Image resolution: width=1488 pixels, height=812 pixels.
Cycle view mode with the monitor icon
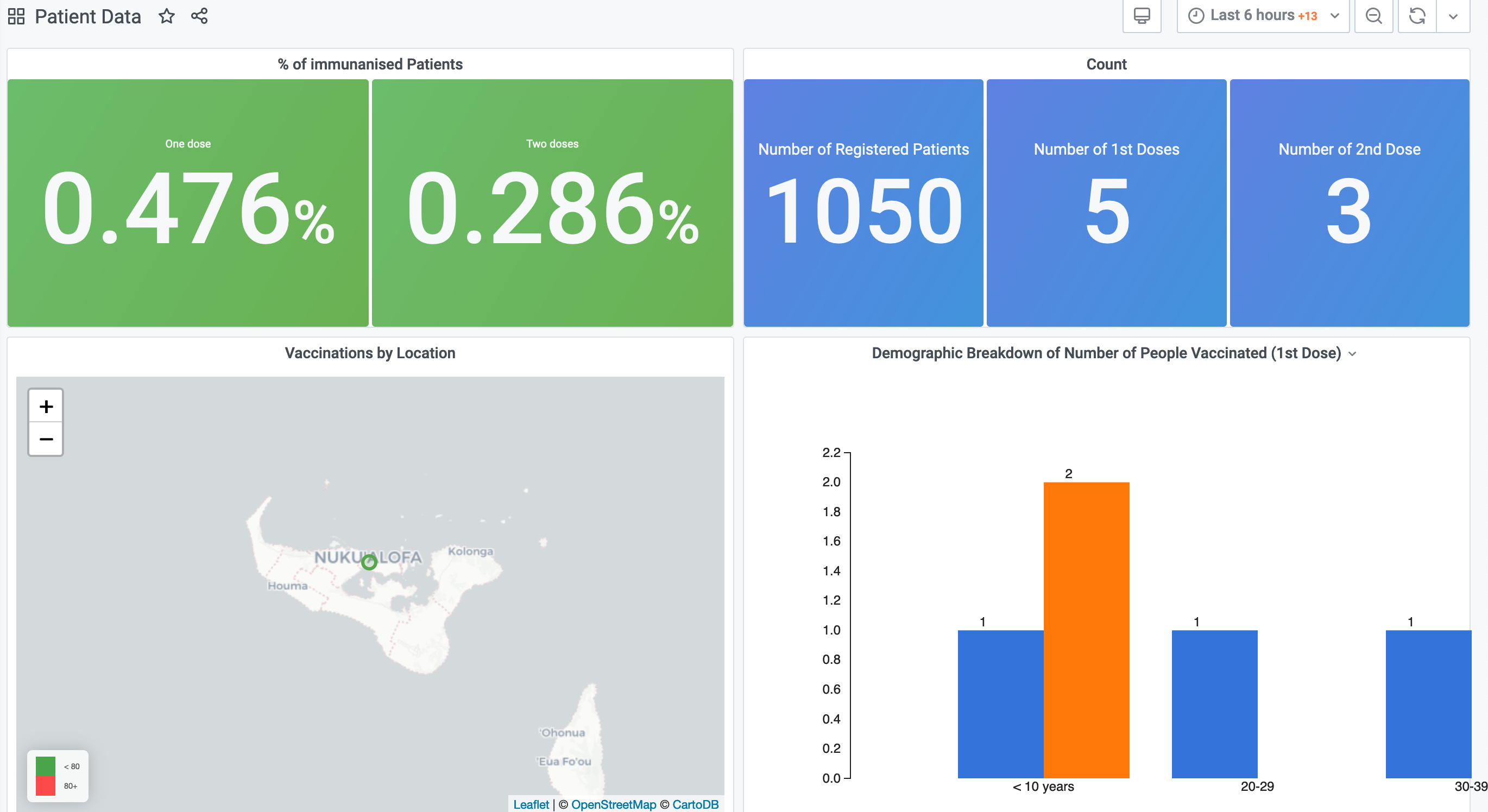[x=1142, y=16]
